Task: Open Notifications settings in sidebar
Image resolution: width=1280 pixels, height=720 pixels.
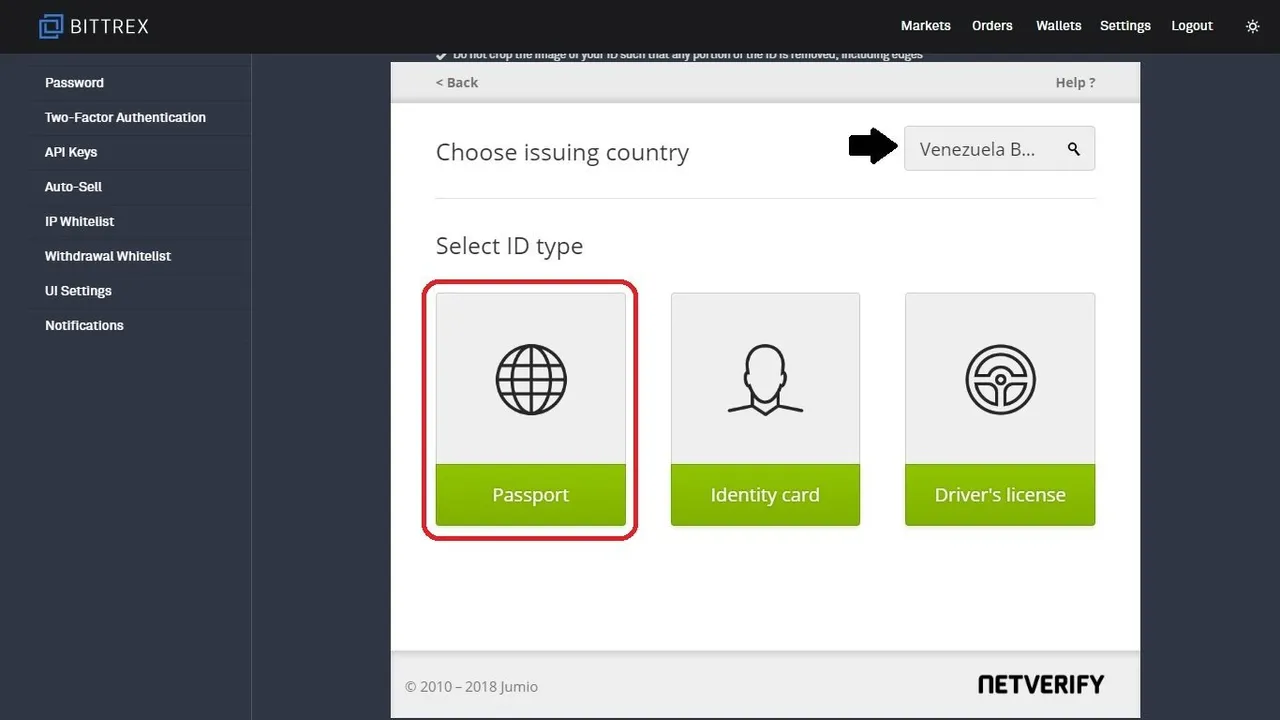Action: click(x=84, y=325)
